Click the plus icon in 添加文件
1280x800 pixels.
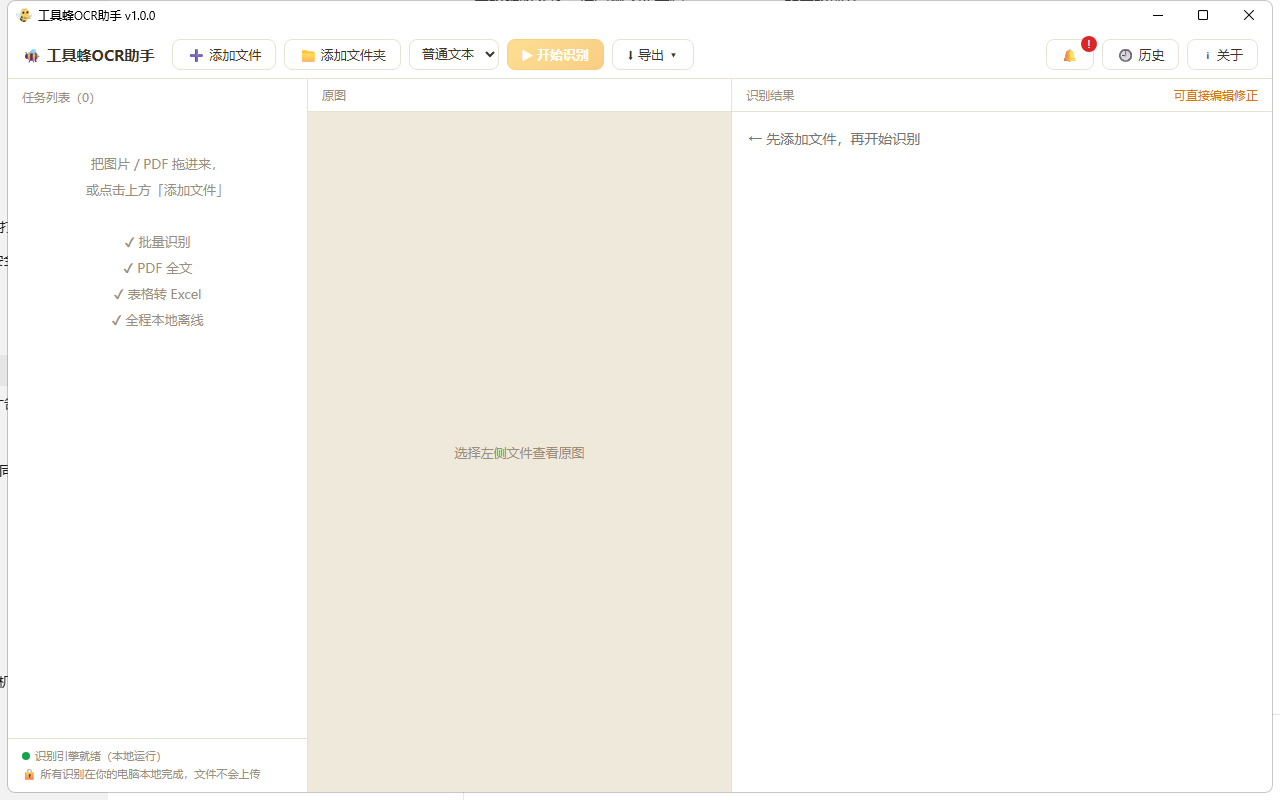click(x=196, y=55)
